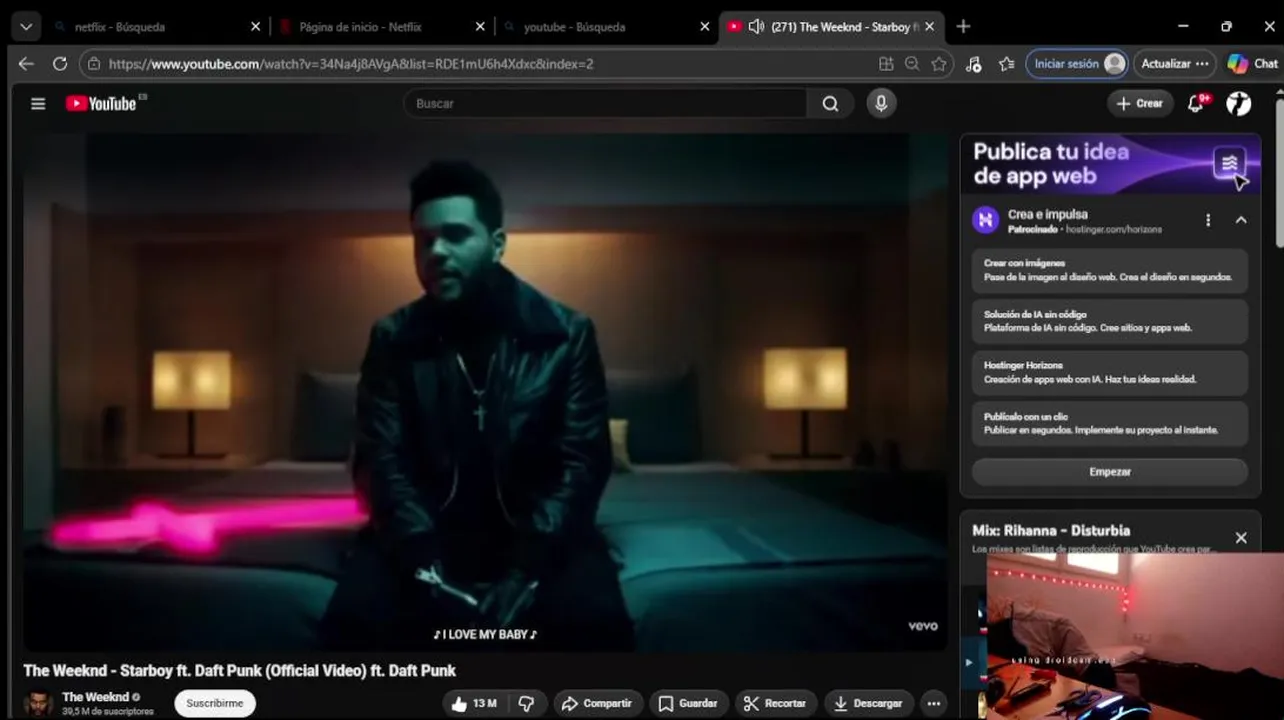Screen dimensions: 1284x720
Task: Click Guardar to save video
Action: click(688, 703)
